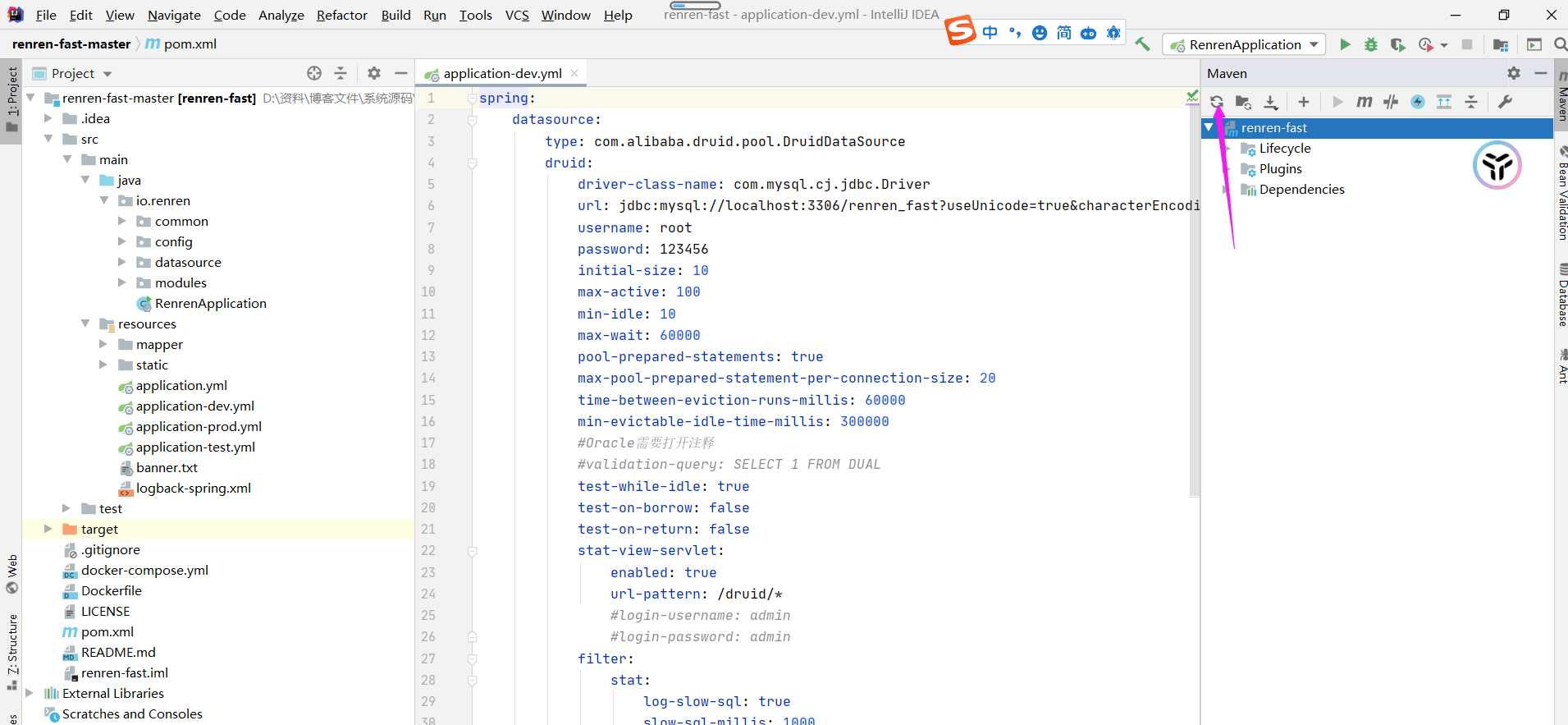Collapse the resources folder
Viewport: 1568px width, 725px height.
pos(85,323)
